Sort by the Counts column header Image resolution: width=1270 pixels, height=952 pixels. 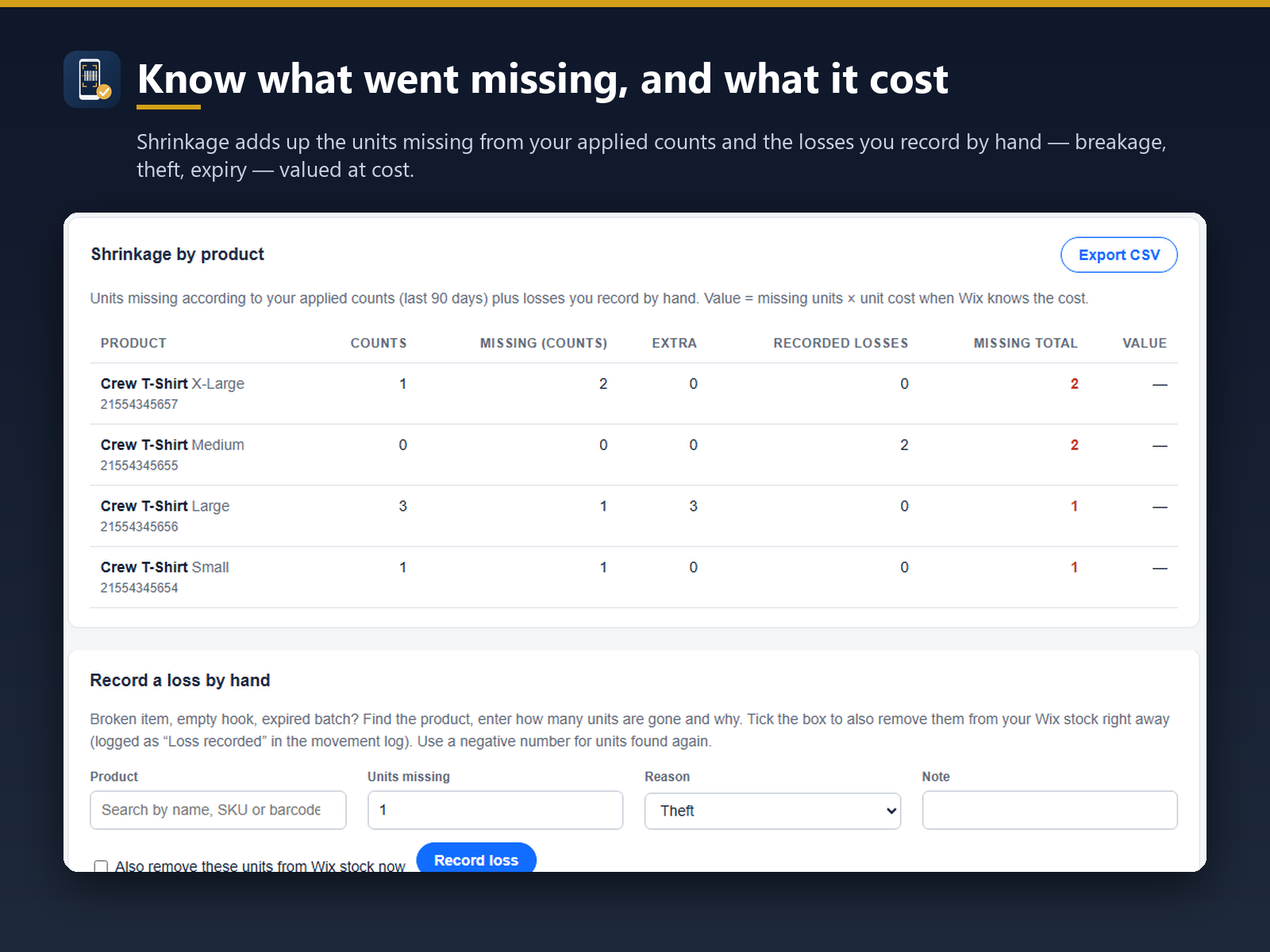click(379, 343)
